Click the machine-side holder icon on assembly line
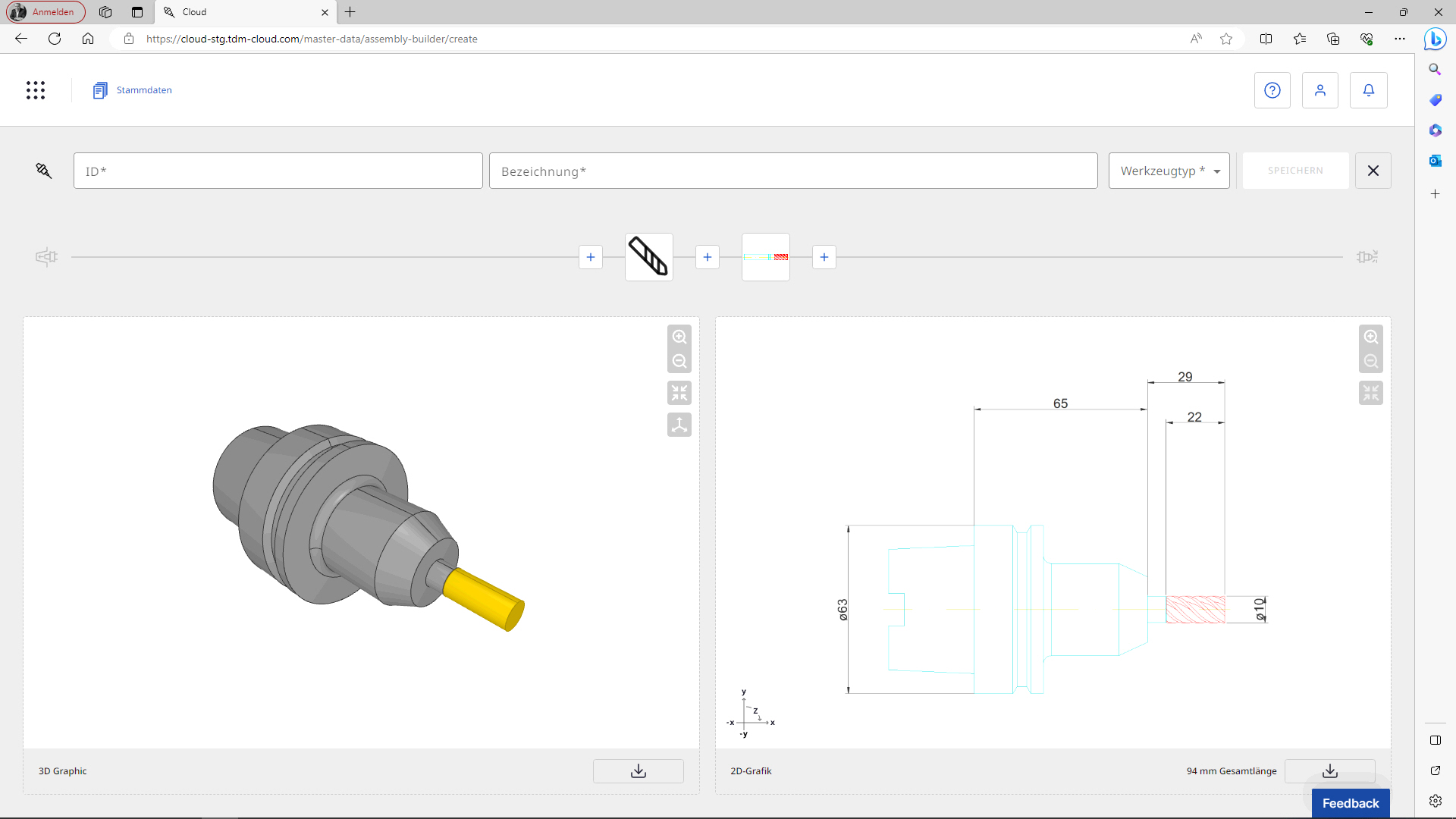The height and width of the screenshot is (819, 1456). [46, 257]
